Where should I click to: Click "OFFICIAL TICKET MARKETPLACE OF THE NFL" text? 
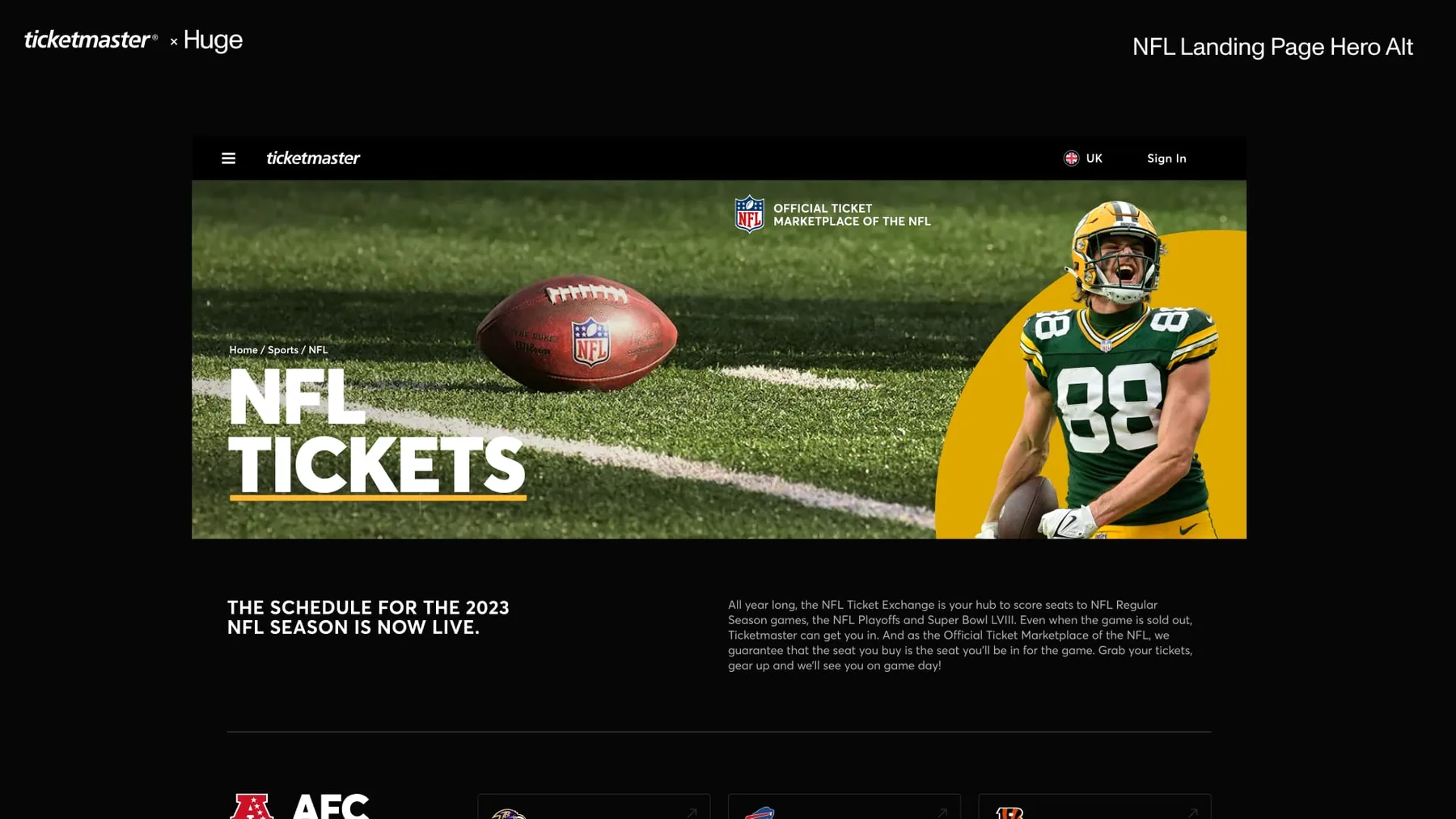(x=852, y=214)
